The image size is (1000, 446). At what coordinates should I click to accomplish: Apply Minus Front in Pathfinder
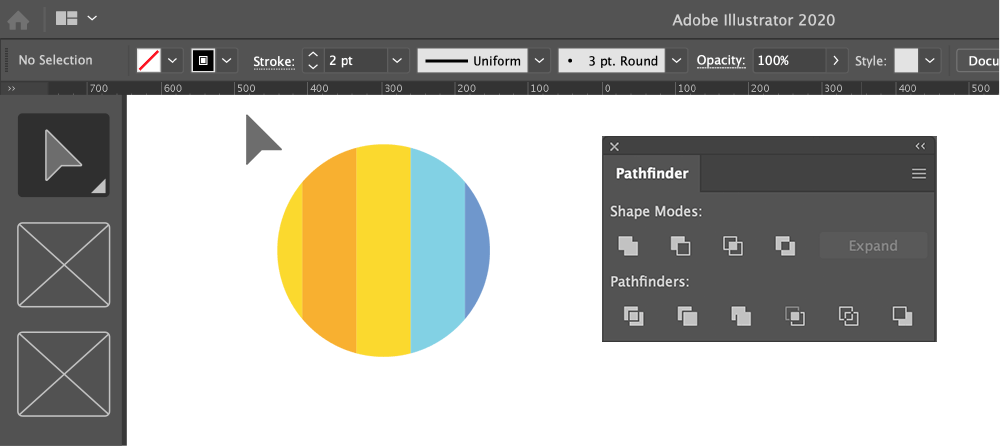point(680,246)
